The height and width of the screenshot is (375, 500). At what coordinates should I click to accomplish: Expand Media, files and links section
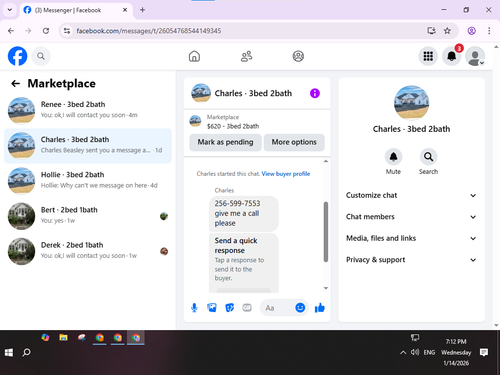(x=411, y=238)
